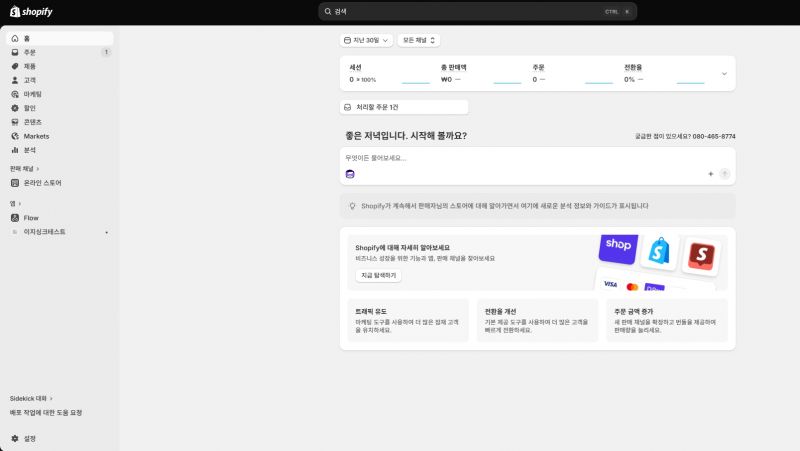The width and height of the screenshot is (800, 451).
Task: Open the 총 판매액 total sales metric
Action: click(x=481, y=73)
